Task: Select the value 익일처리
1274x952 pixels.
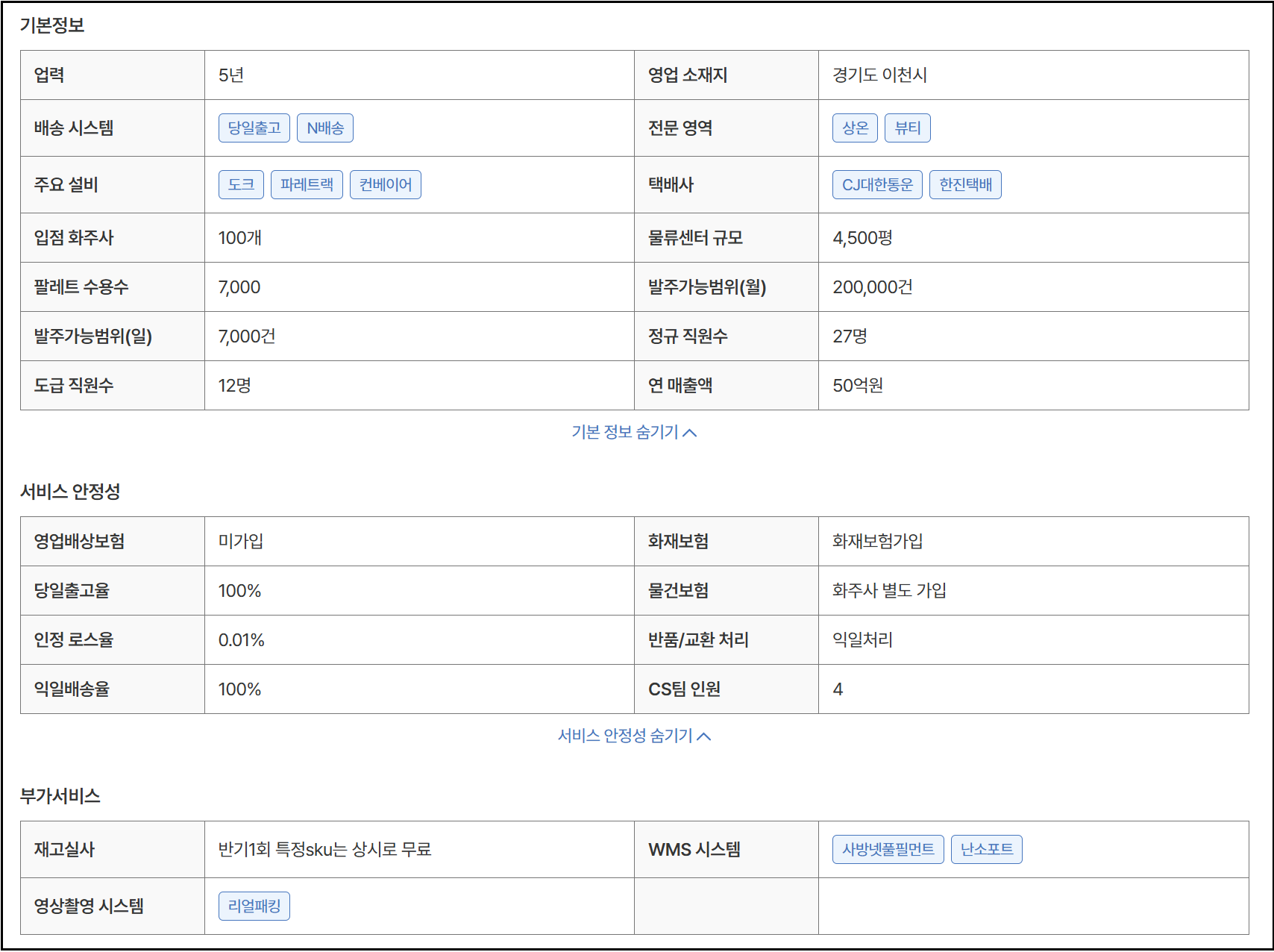Action: [x=862, y=640]
